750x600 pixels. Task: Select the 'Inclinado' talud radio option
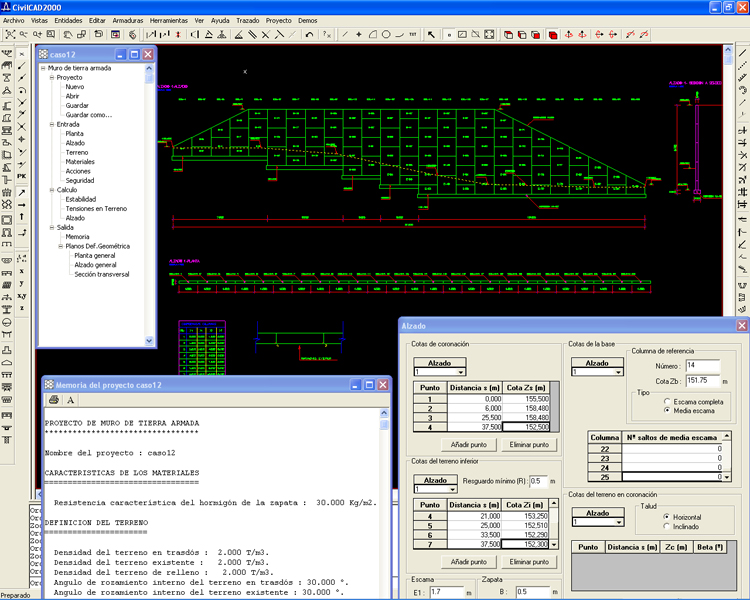point(665,526)
